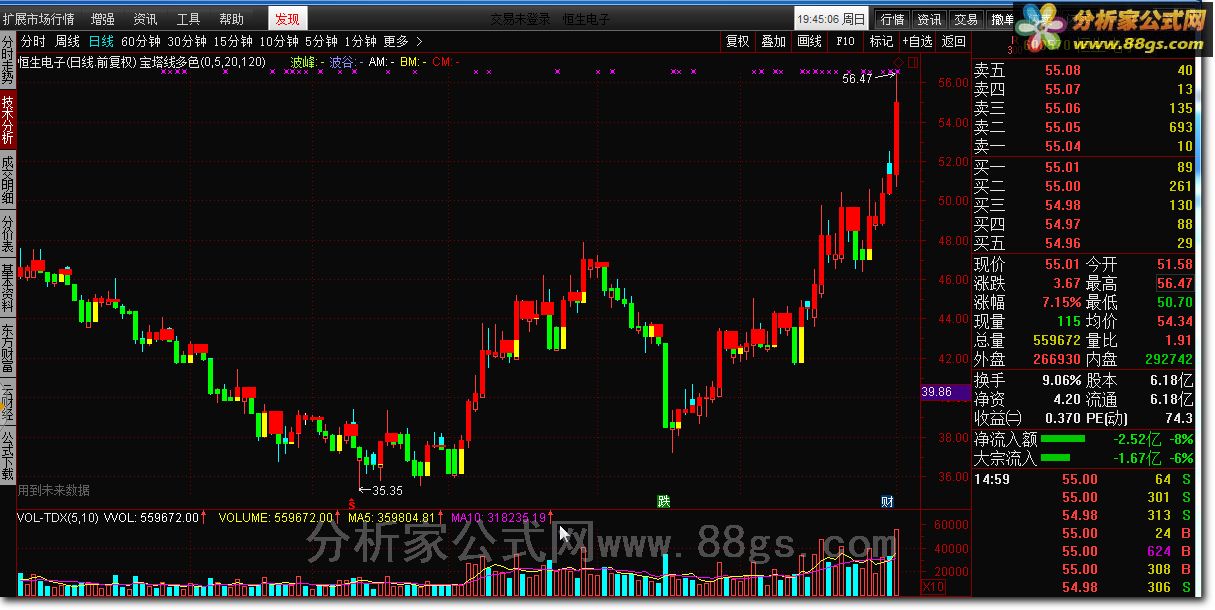Switch chart to 30分钟 period
Screen dimensions: 1215x610
(x=186, y=41)
